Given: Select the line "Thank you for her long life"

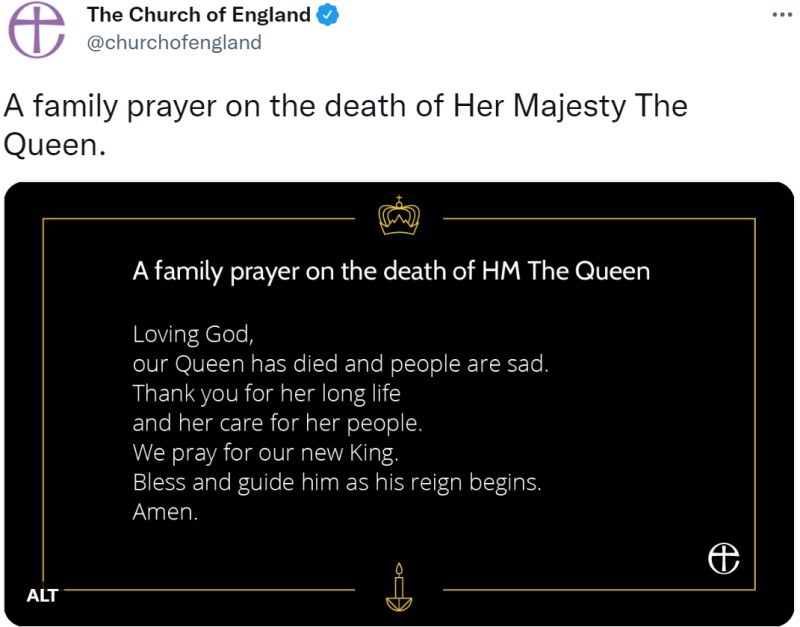Looking at the screenshot, I should (266, 393).
